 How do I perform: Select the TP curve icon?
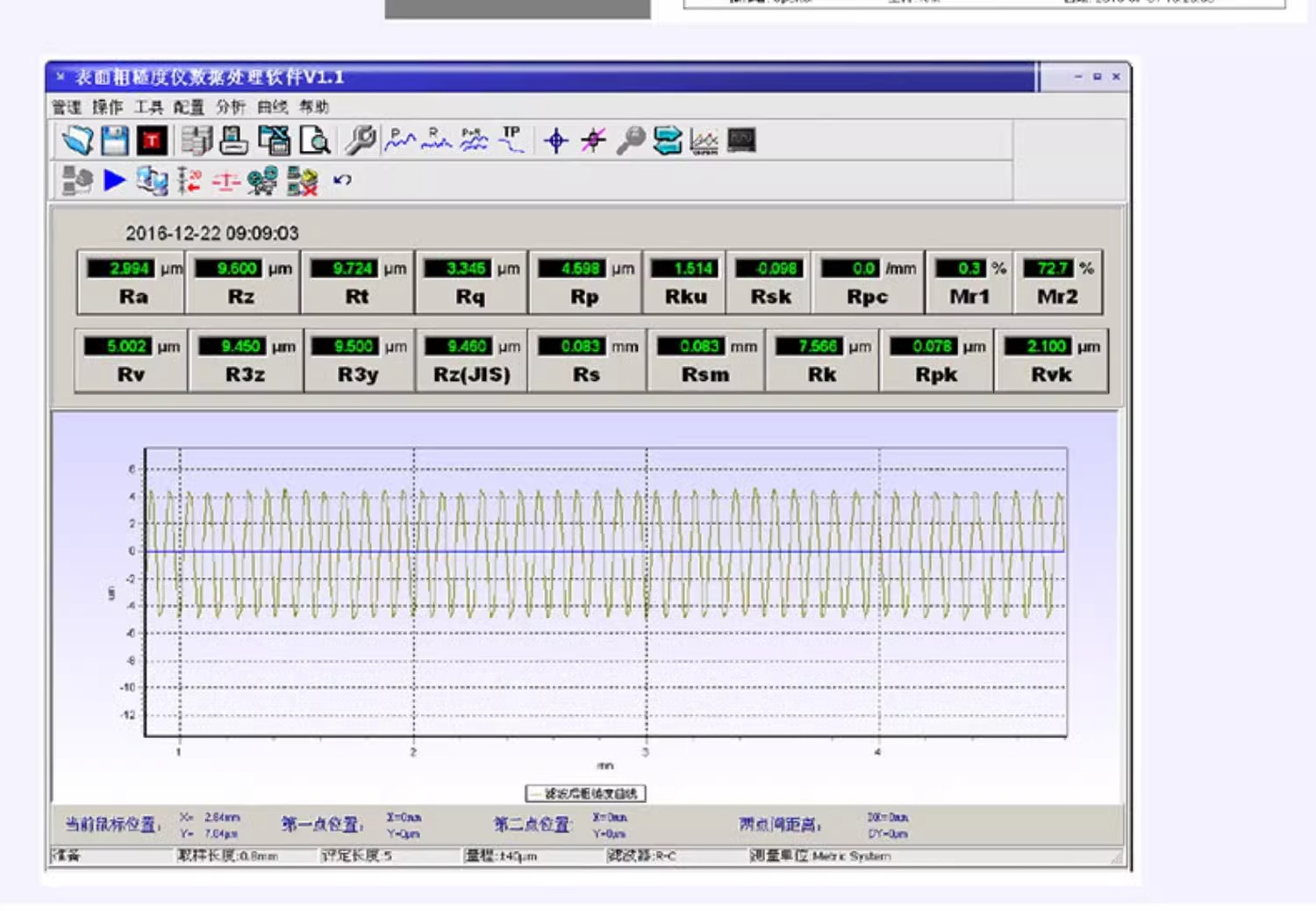tap(511, 140)
